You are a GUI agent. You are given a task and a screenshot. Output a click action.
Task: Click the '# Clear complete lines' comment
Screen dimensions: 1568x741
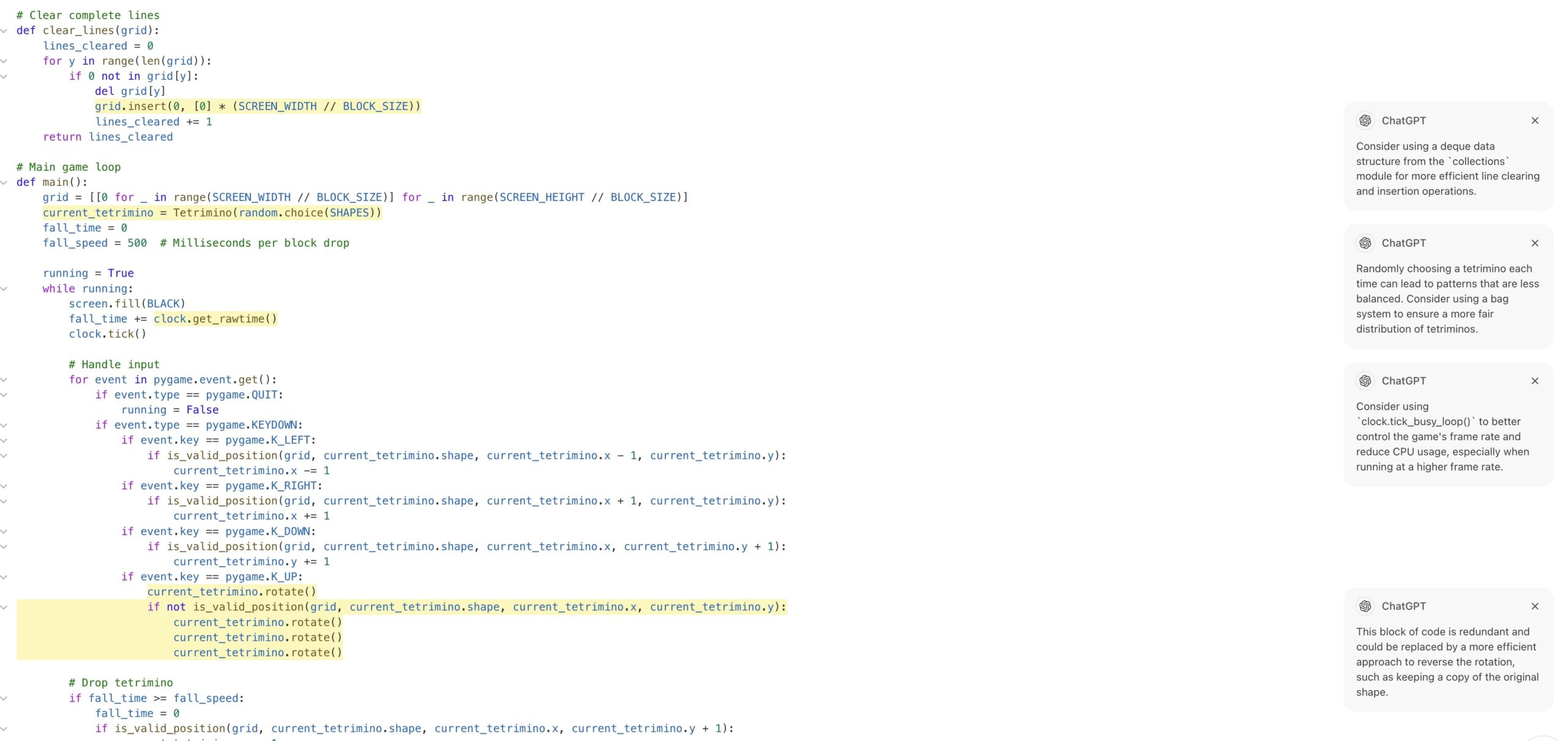tap(88, 15)
